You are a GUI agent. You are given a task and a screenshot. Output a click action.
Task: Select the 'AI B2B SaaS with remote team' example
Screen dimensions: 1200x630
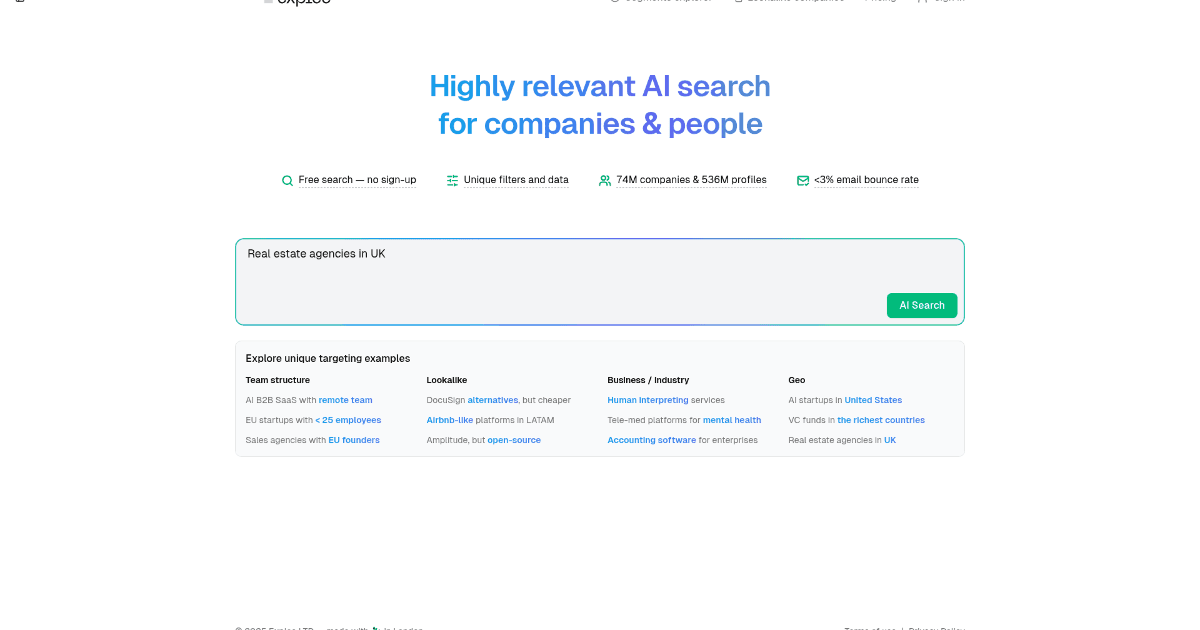pos(309,400)
